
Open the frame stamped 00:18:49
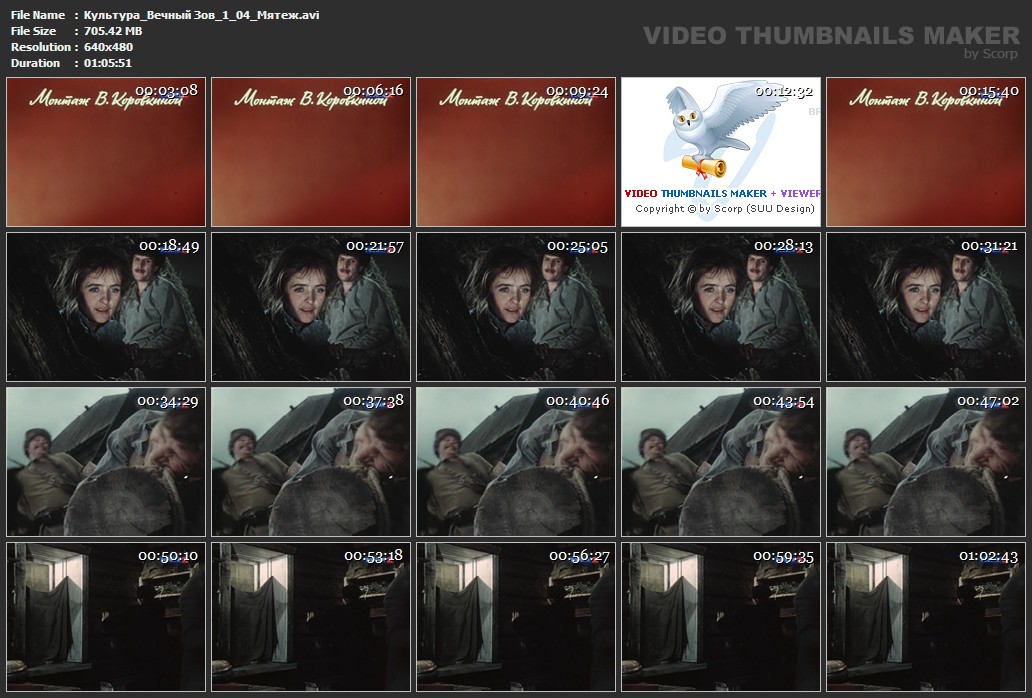106,307
